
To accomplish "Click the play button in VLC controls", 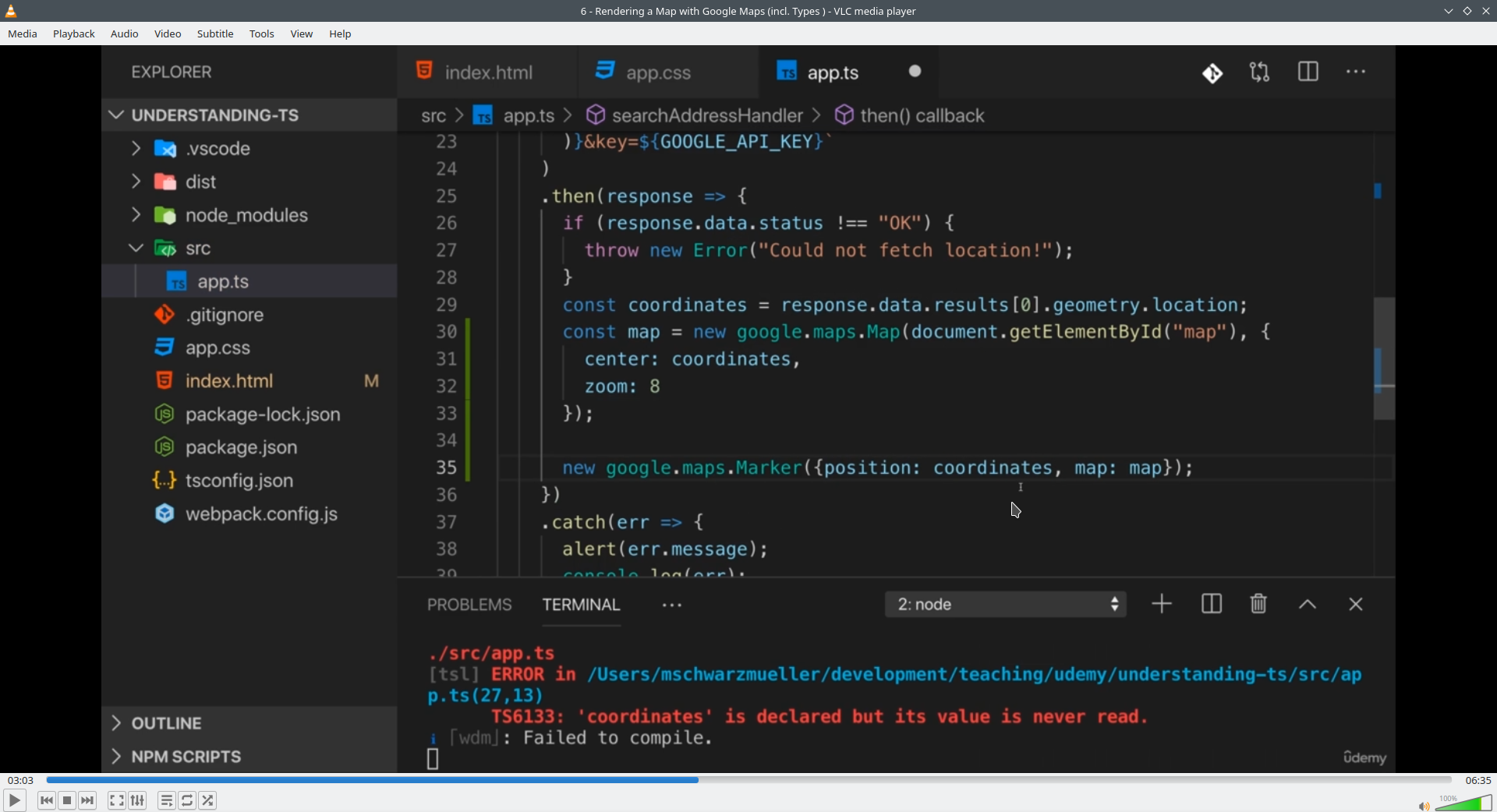I will click(x=14, y=800).
